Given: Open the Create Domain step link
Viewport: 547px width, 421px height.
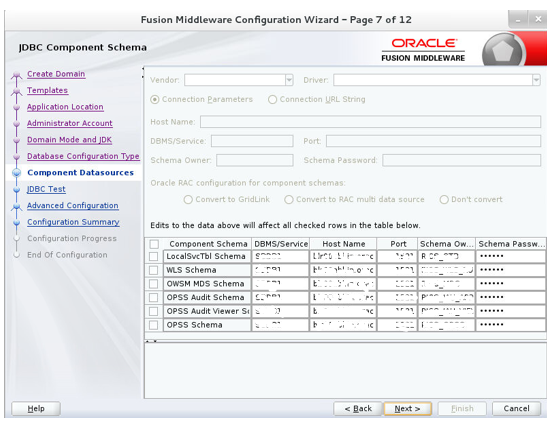Looking at the screenshot, I should 56,74.
